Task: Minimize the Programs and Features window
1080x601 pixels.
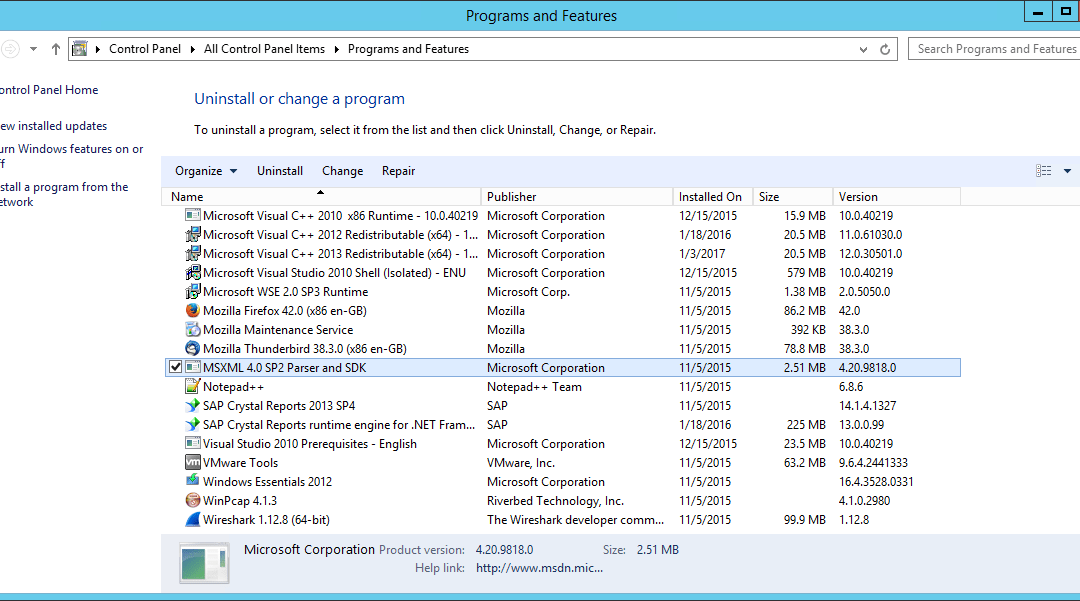Action: pyautogui.click(x=1038, y=12)
